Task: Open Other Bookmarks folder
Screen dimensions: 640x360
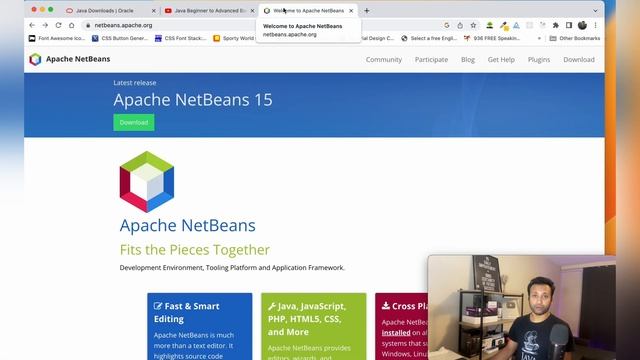Action: [x=575, y=38]
